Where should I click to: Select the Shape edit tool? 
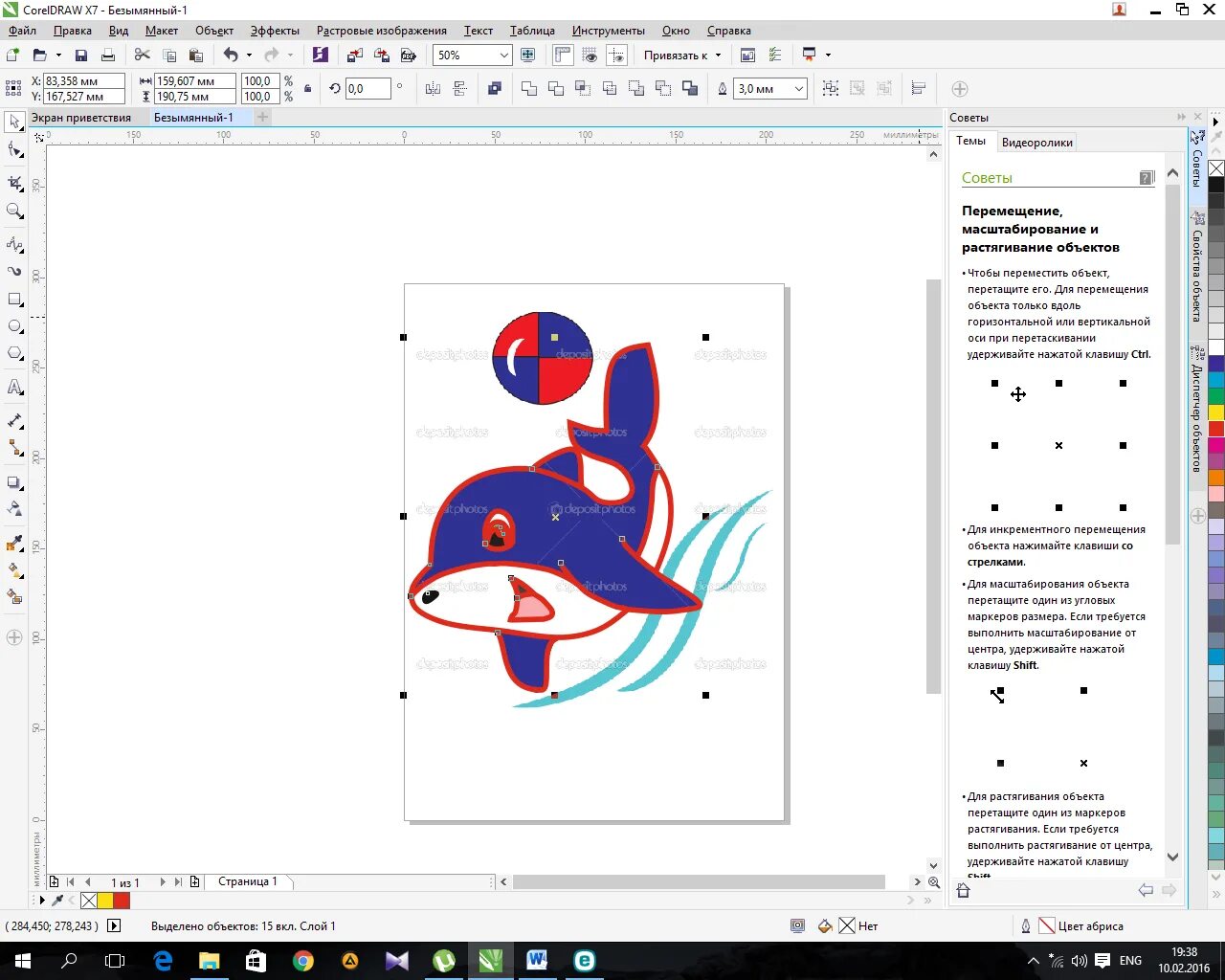pyautogui.click(x=14, y=150)
